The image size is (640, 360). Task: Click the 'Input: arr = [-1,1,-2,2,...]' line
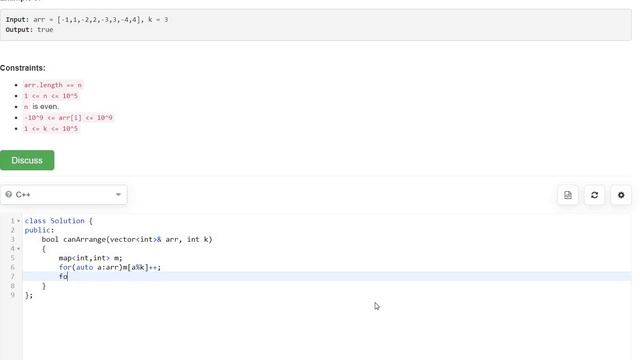[x=87, y=20]
